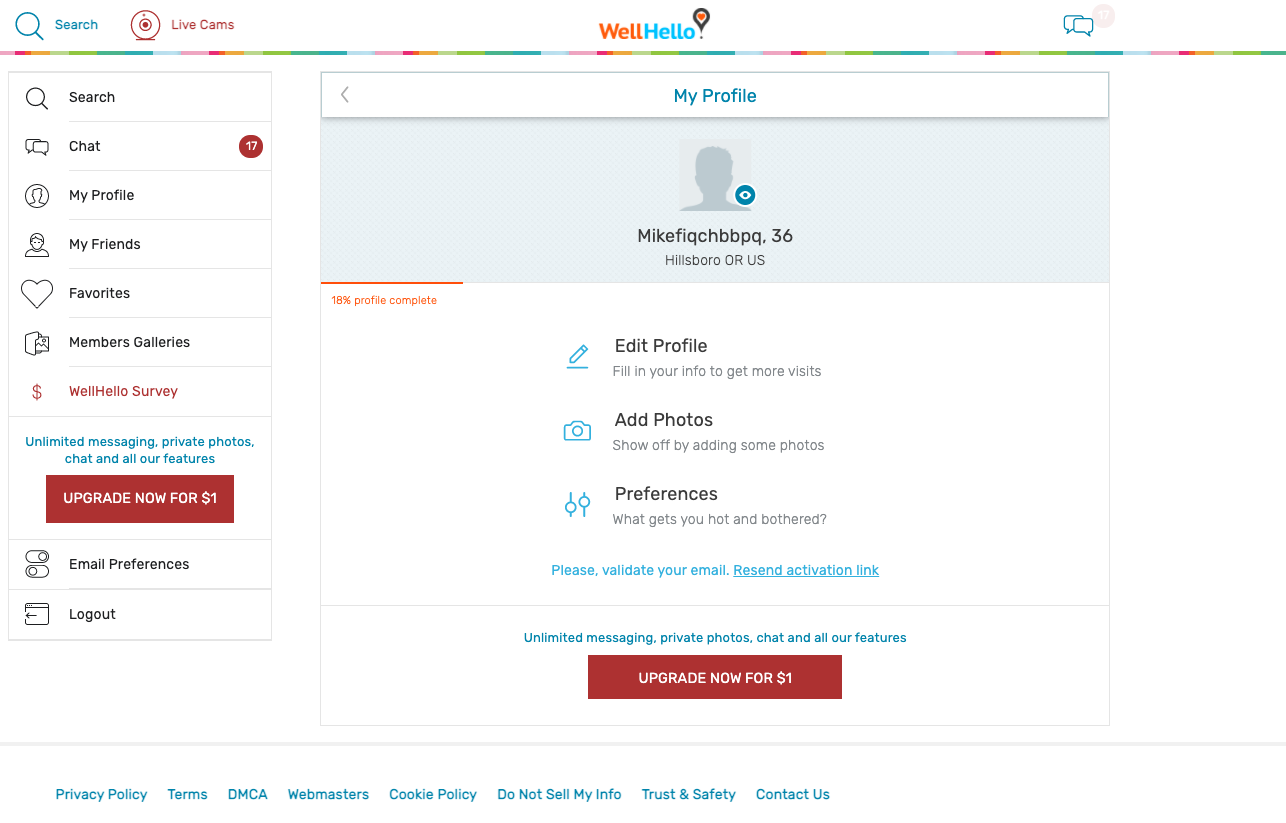Open Terms footer link
Screen dimensions: 1286x823
187,794
